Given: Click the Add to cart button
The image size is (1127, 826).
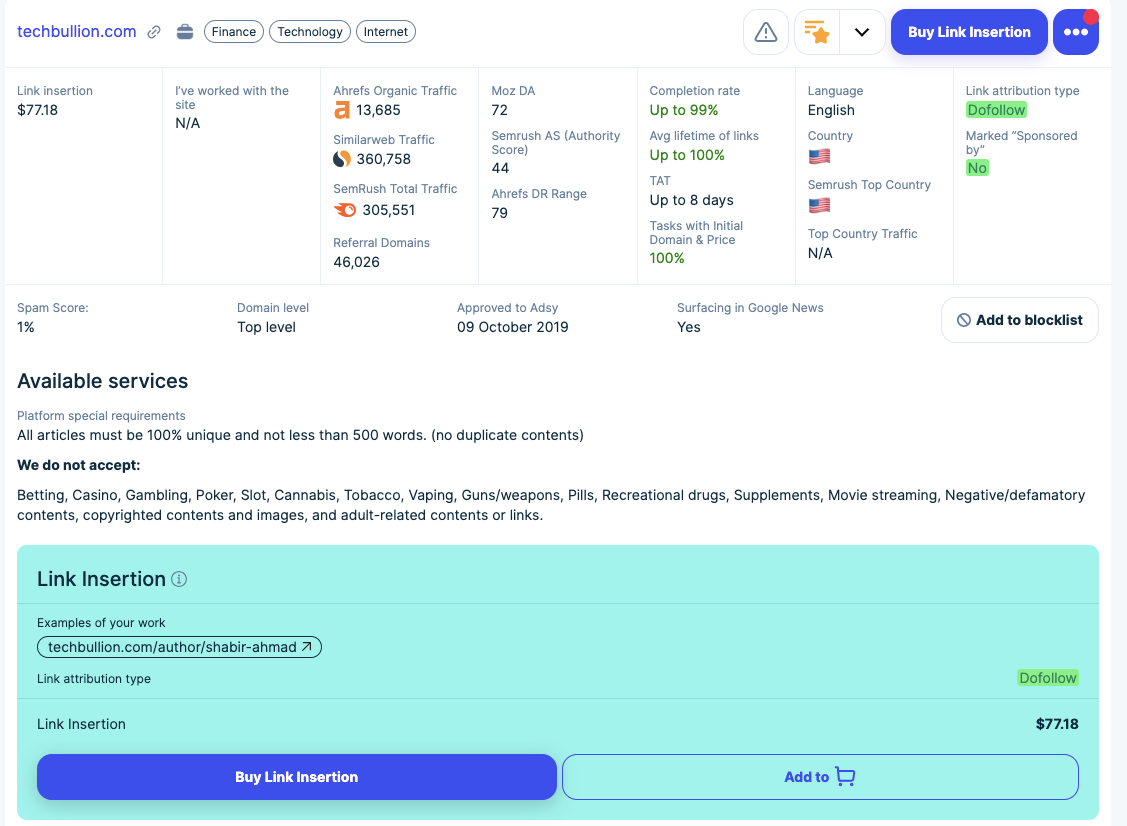Looking at the screenshot, I should click(820, 777).
